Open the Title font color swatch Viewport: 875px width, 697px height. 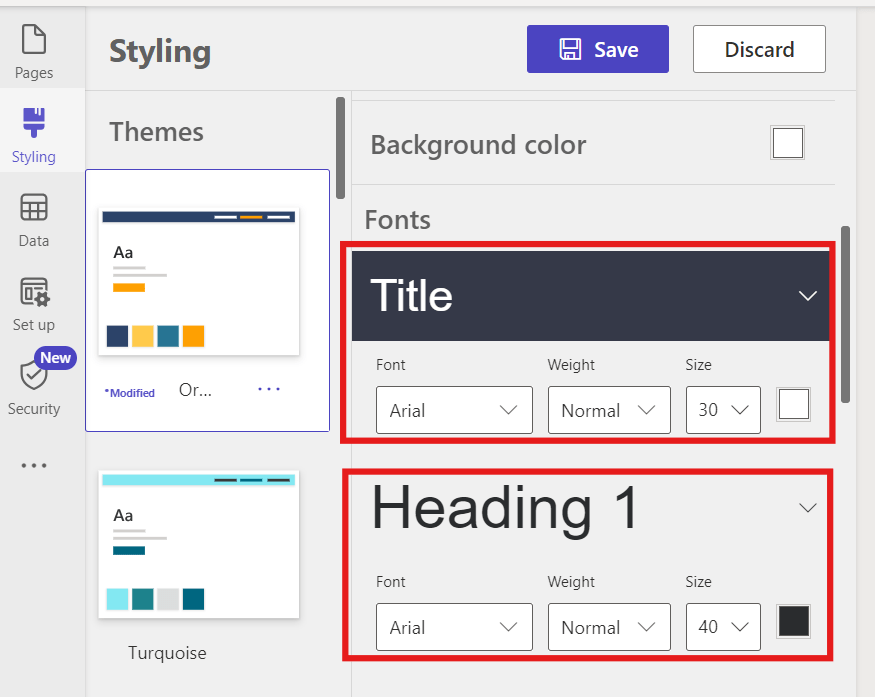793,405
